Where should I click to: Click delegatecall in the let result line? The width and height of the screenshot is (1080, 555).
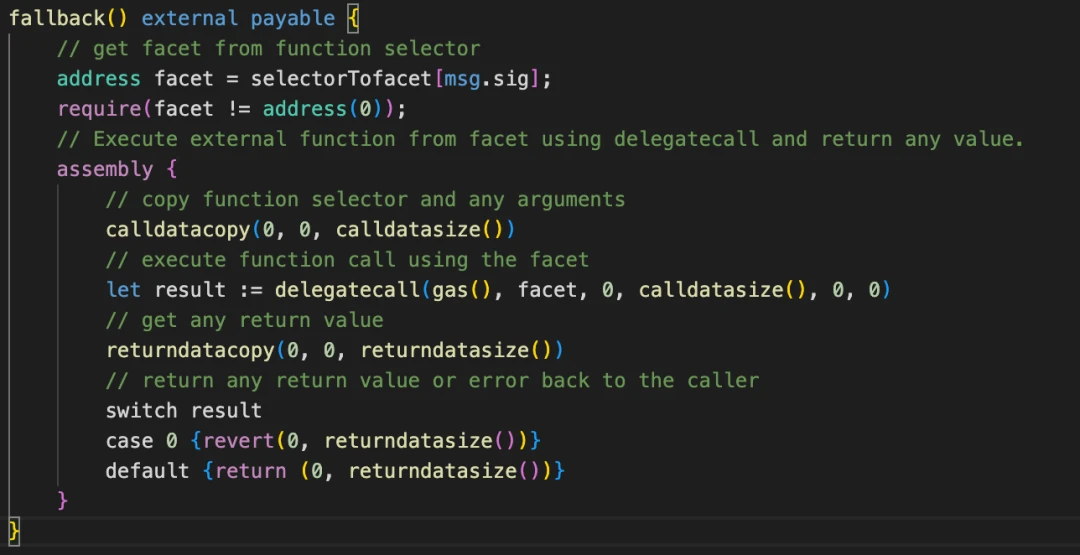(x=347, y=290)
